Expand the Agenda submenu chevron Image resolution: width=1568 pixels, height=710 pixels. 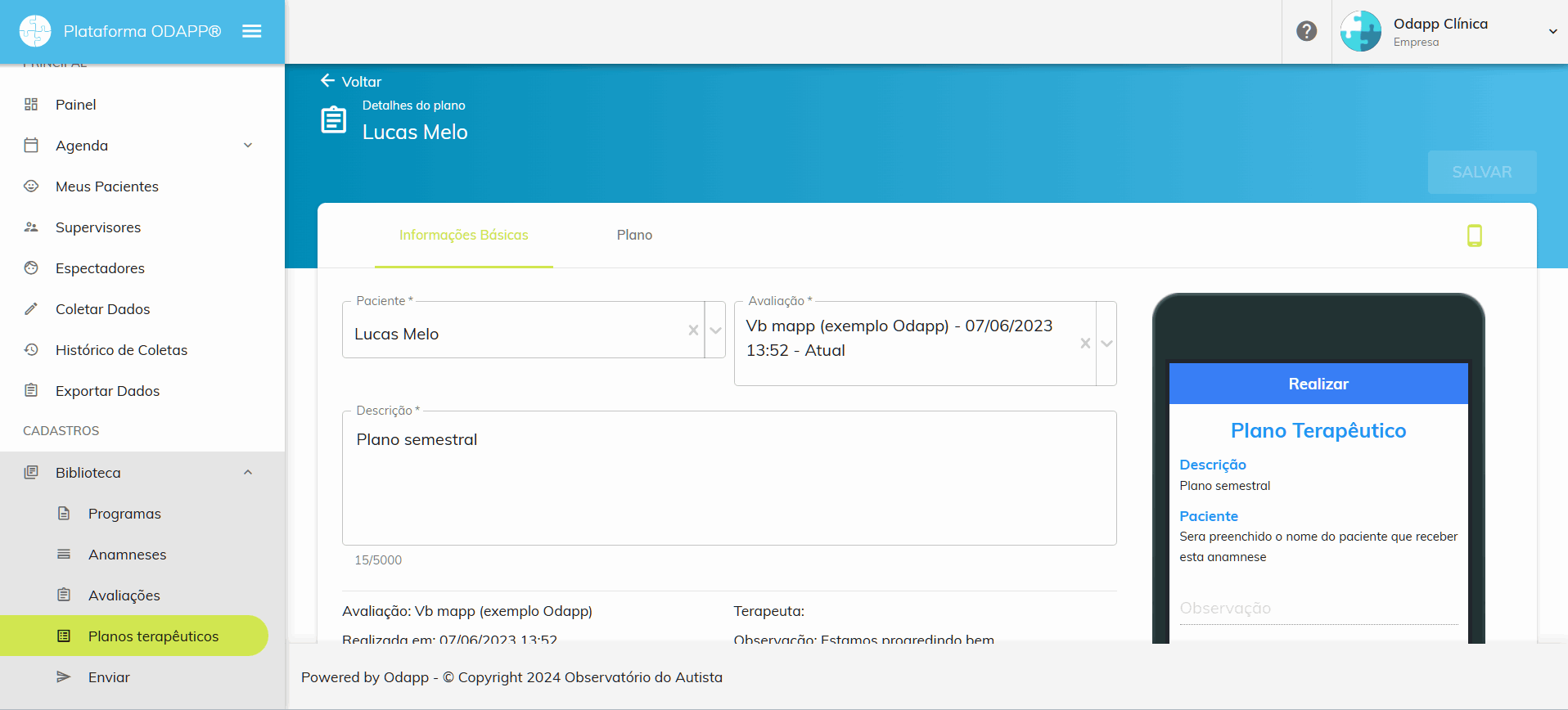click(x=248, y=145)
